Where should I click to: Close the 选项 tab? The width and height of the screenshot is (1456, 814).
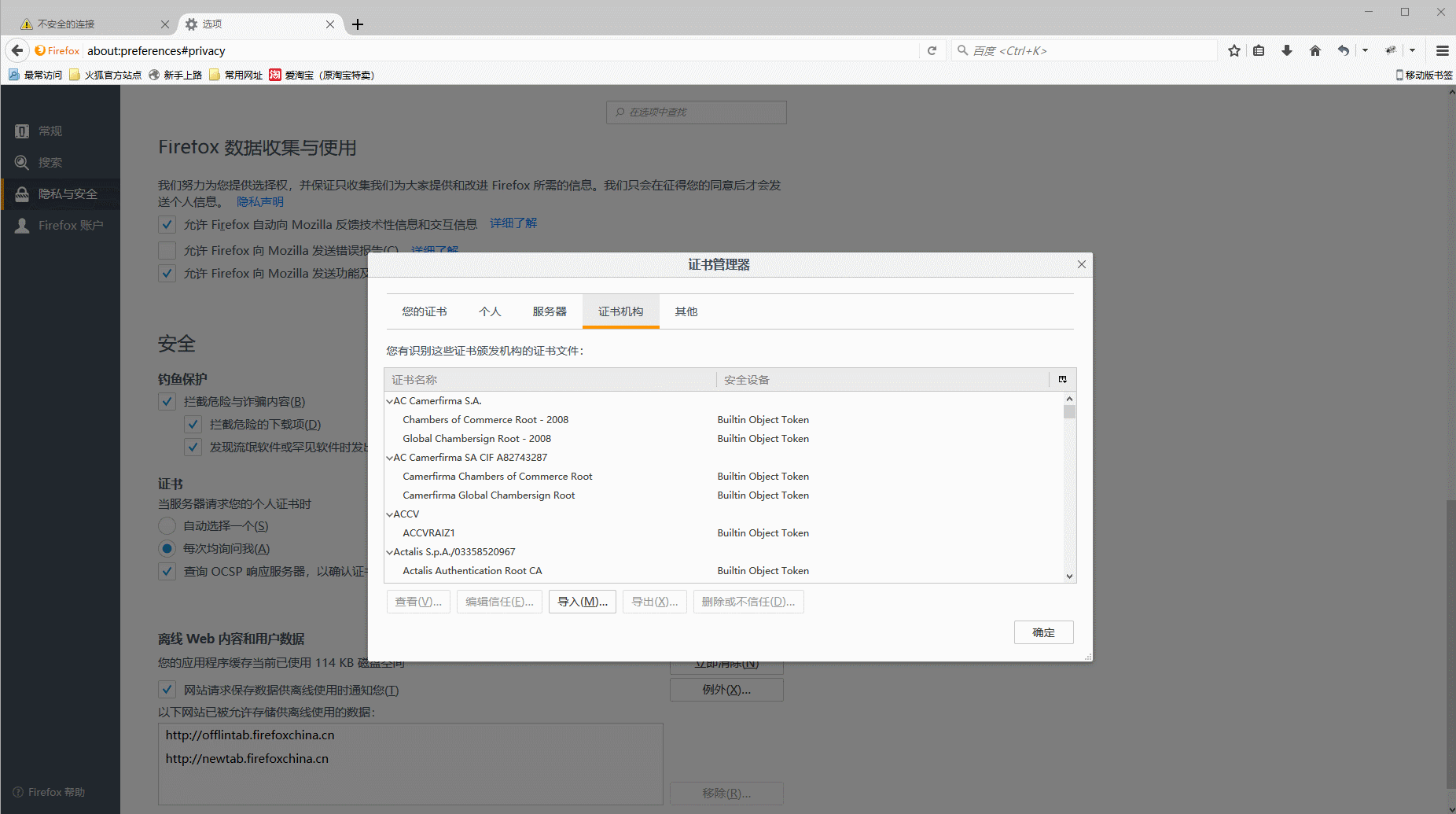(x=330, y=24)
